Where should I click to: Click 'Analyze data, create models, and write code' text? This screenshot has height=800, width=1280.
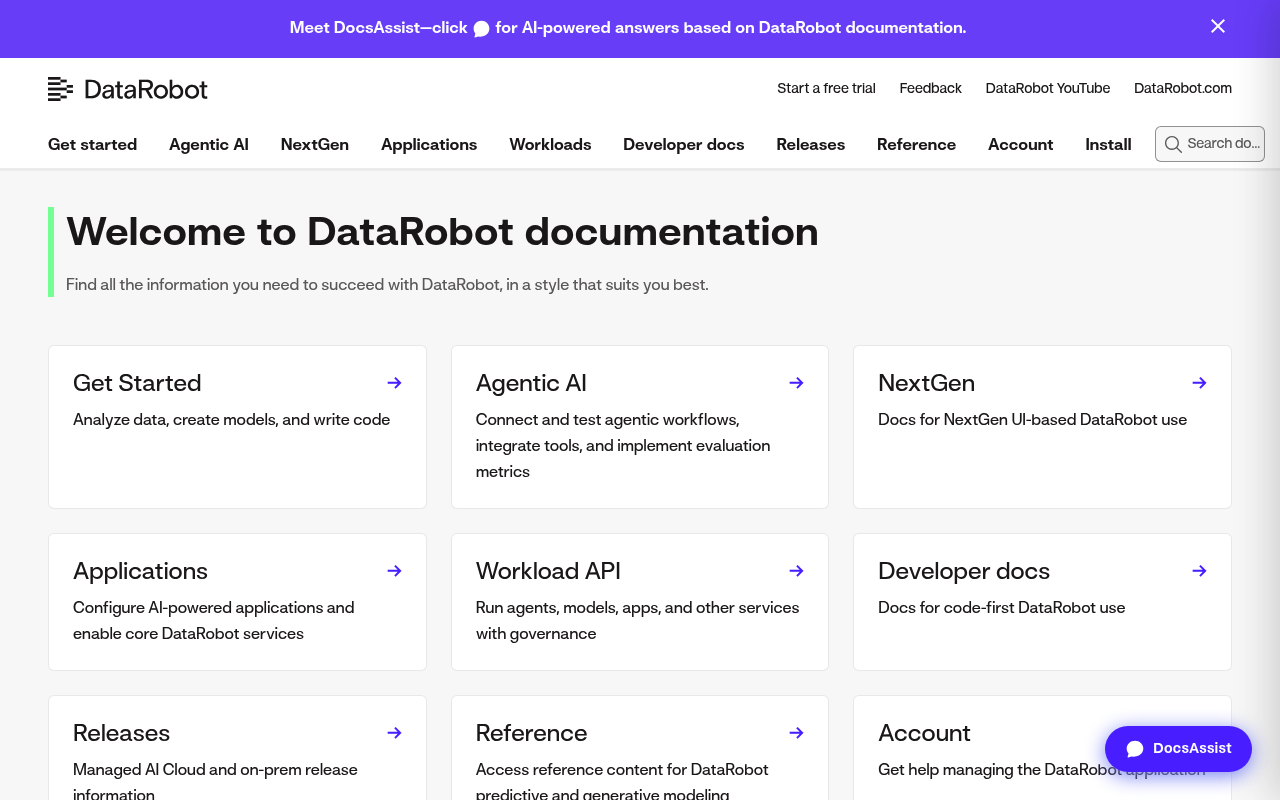point(231,420)
